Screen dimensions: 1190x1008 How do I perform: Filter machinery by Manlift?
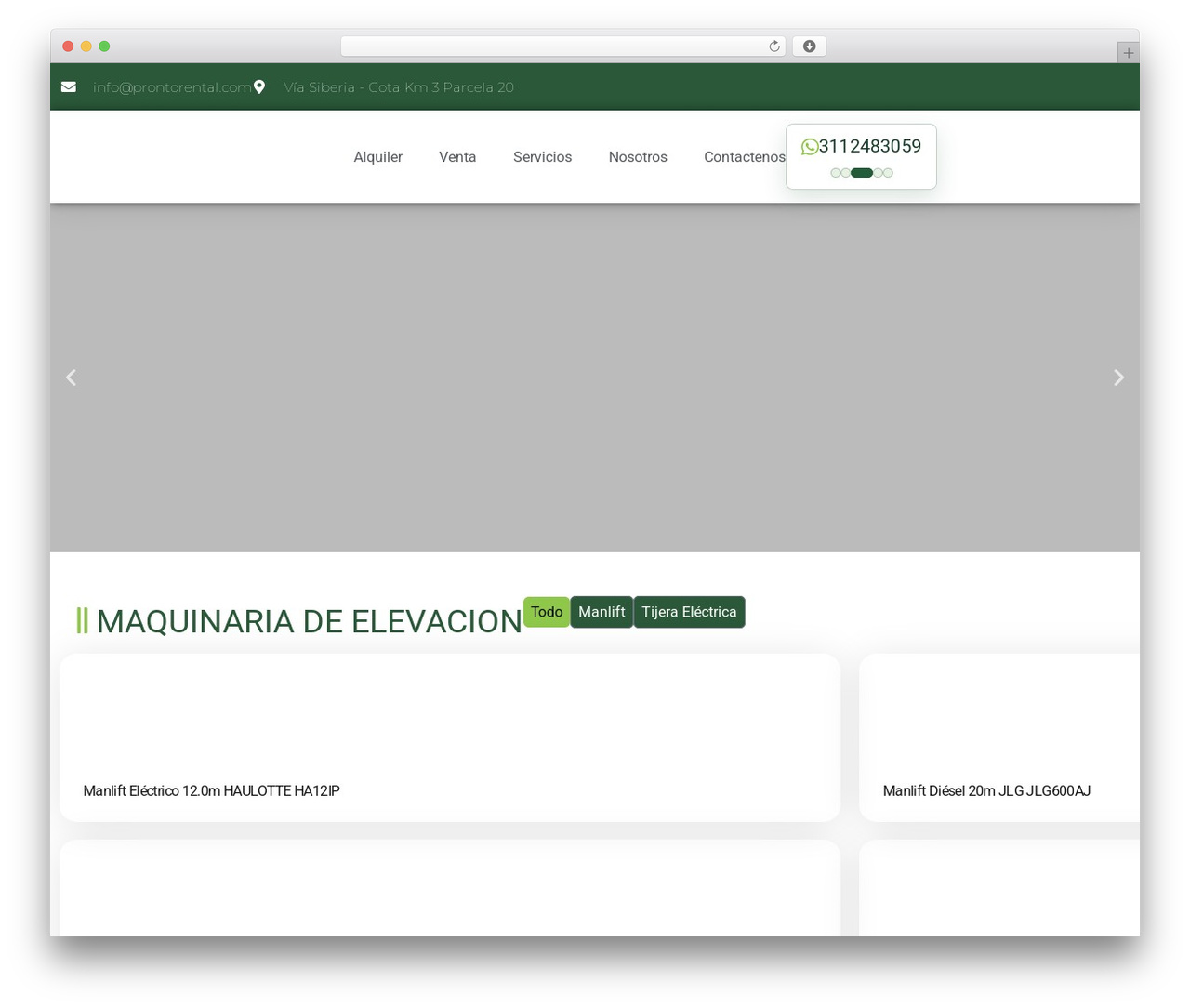click(602, 612)
